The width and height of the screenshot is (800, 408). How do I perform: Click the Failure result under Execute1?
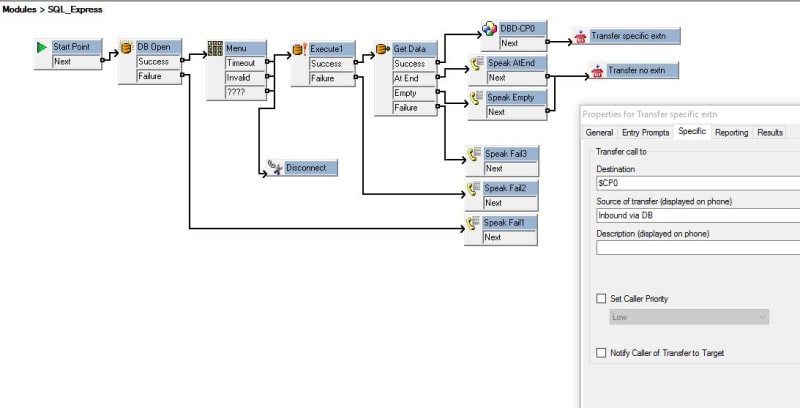coord(331,79)
